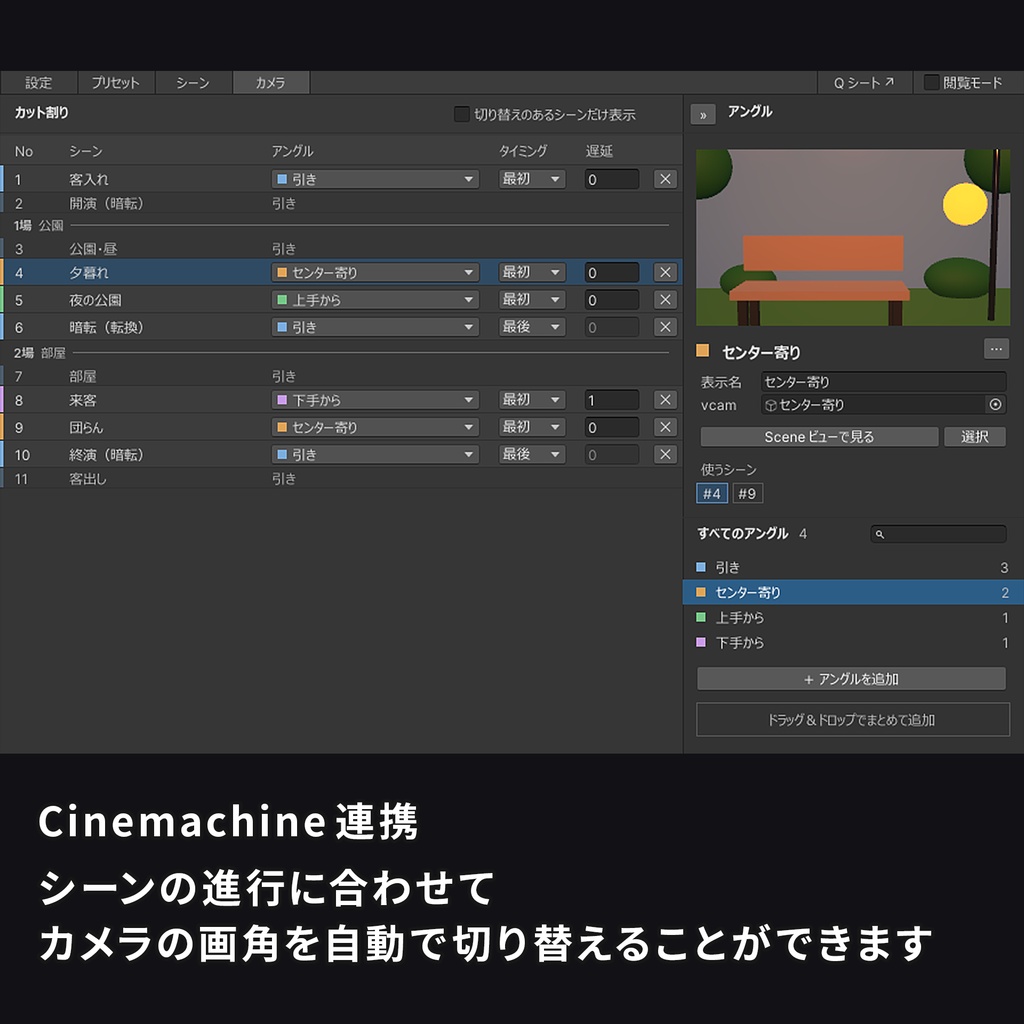
Task: Enable the 閲覧モード checkbox
Action: pyautogui.click(x=931, y=82)
